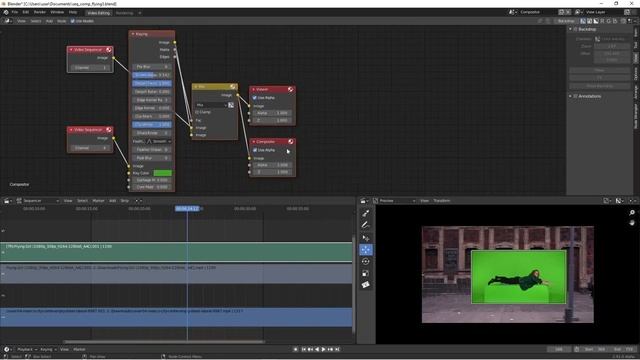Open the Window menu
The height and width of the screenshot is (360, 640).
point(57,12)
